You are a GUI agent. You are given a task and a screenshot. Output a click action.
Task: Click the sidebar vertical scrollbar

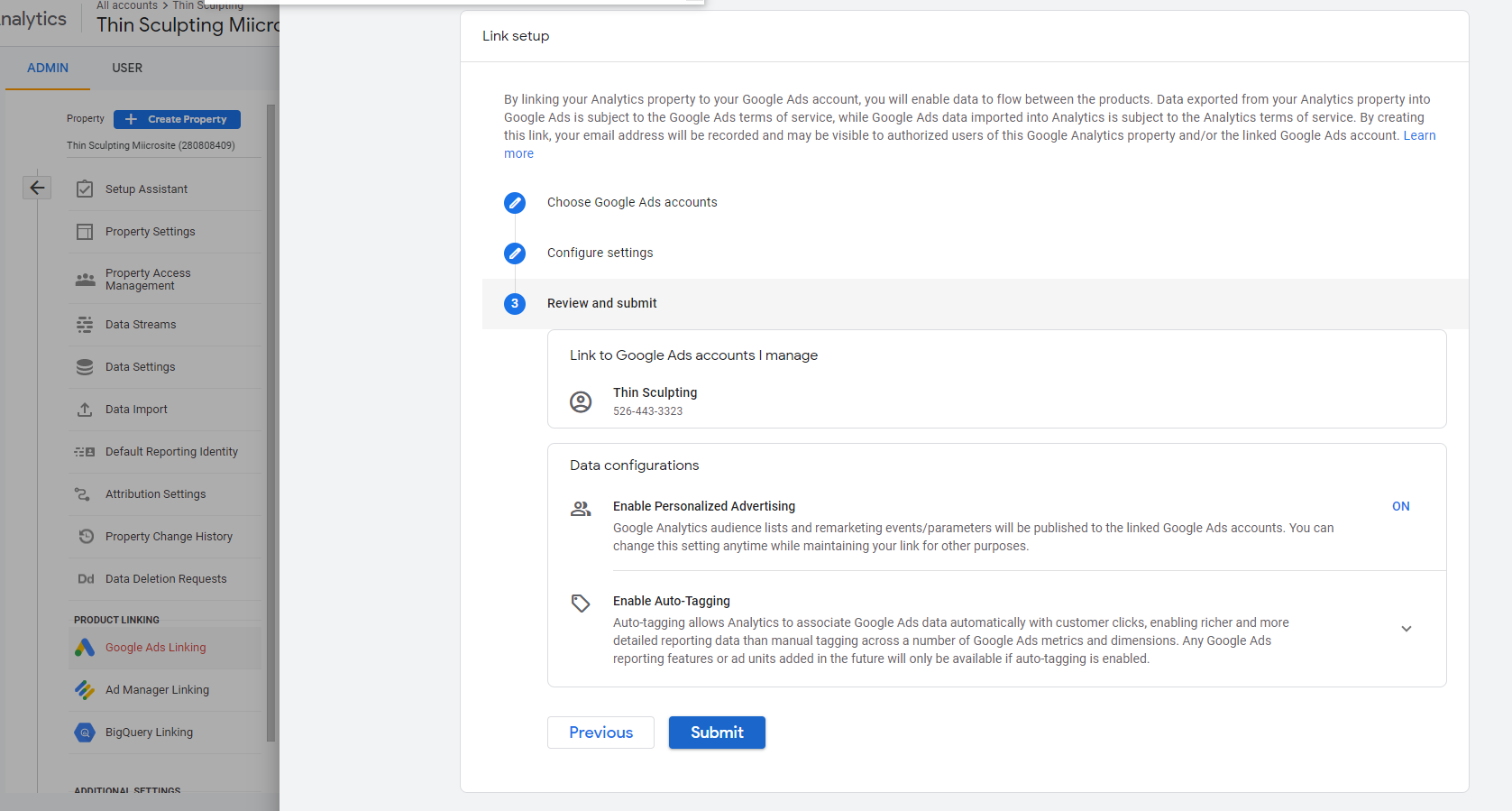(x=270, y=424)
